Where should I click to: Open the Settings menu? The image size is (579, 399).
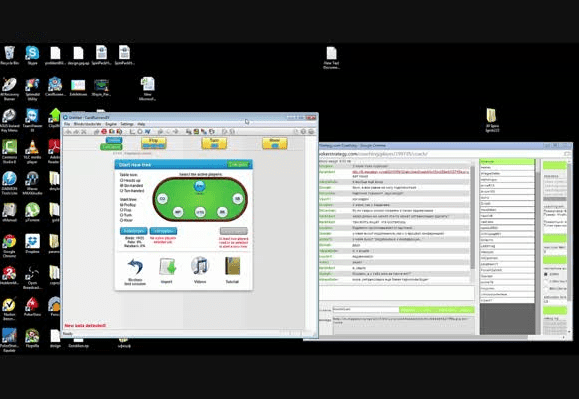(127, 124)
